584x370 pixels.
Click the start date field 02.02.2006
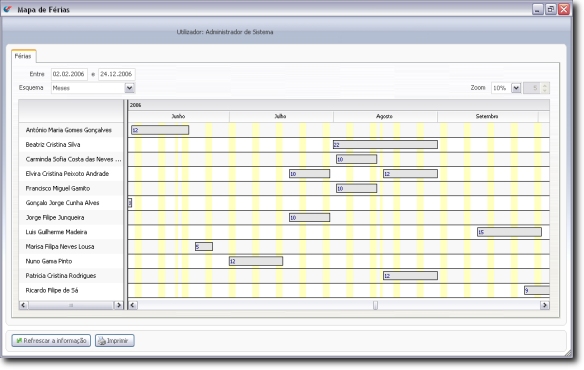[x=69, y=74]
